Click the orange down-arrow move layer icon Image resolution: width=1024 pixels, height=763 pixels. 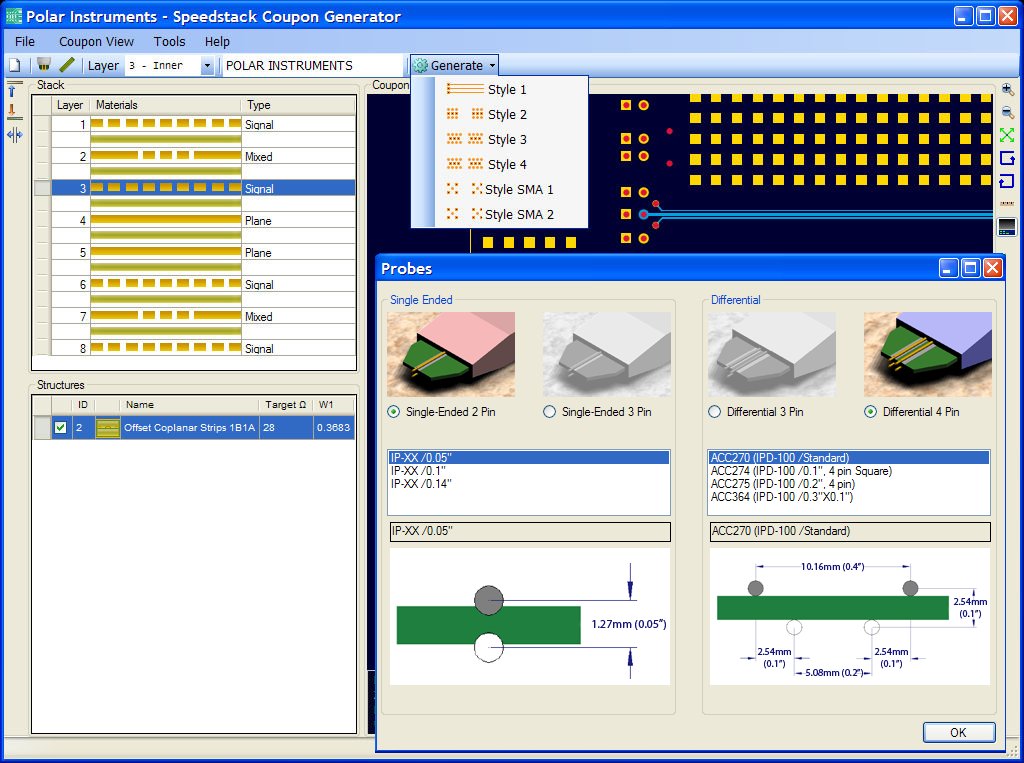coord(12,111)
